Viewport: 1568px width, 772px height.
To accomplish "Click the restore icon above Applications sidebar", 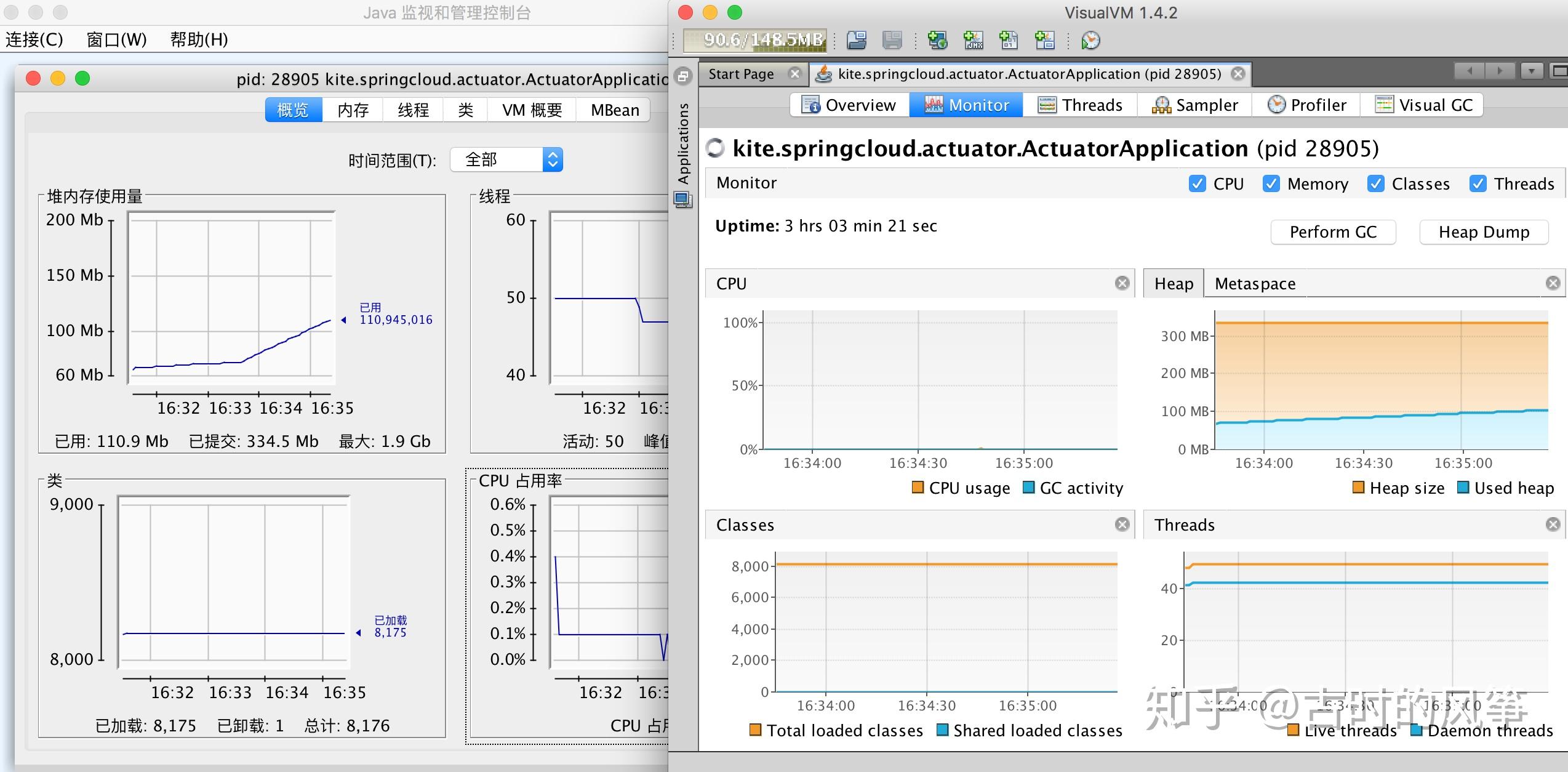I will coord(683,76).
